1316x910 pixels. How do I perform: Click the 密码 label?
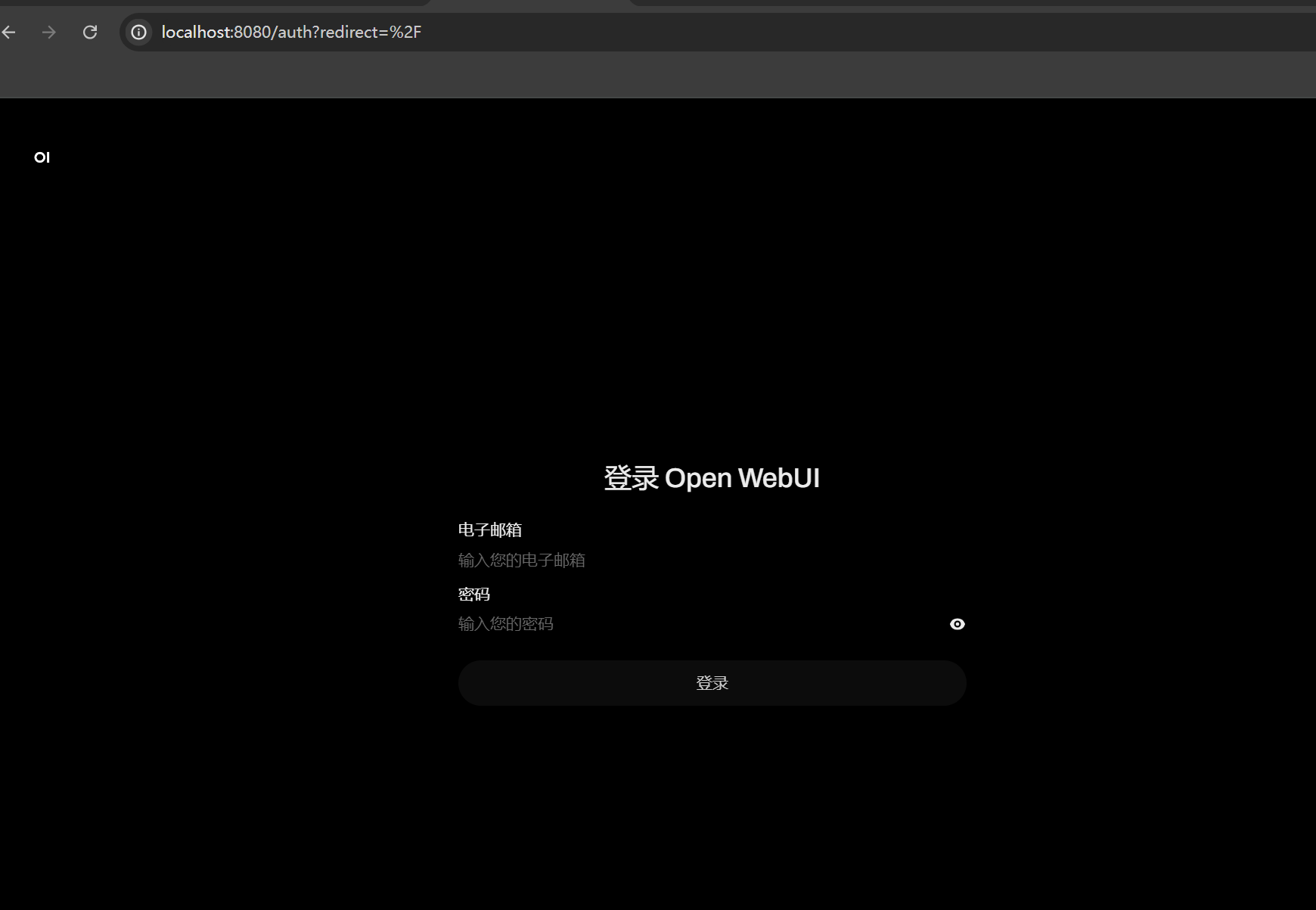click(x=474, y=594)
